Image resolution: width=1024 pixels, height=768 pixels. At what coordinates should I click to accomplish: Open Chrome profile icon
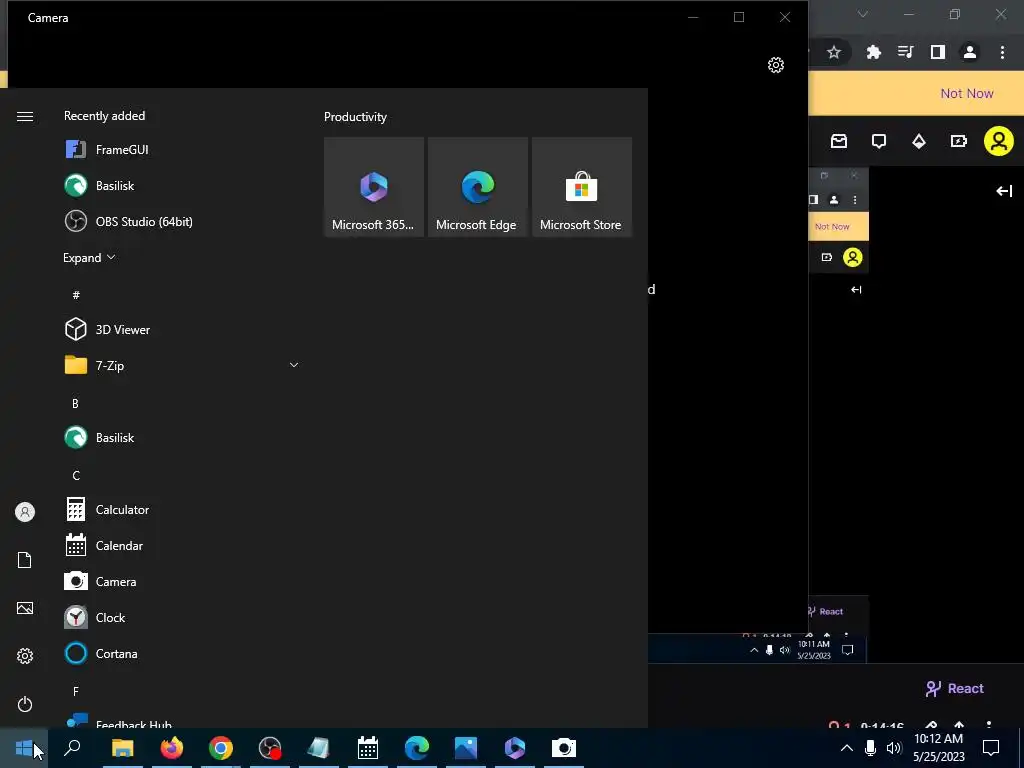(x=970, y=52)
